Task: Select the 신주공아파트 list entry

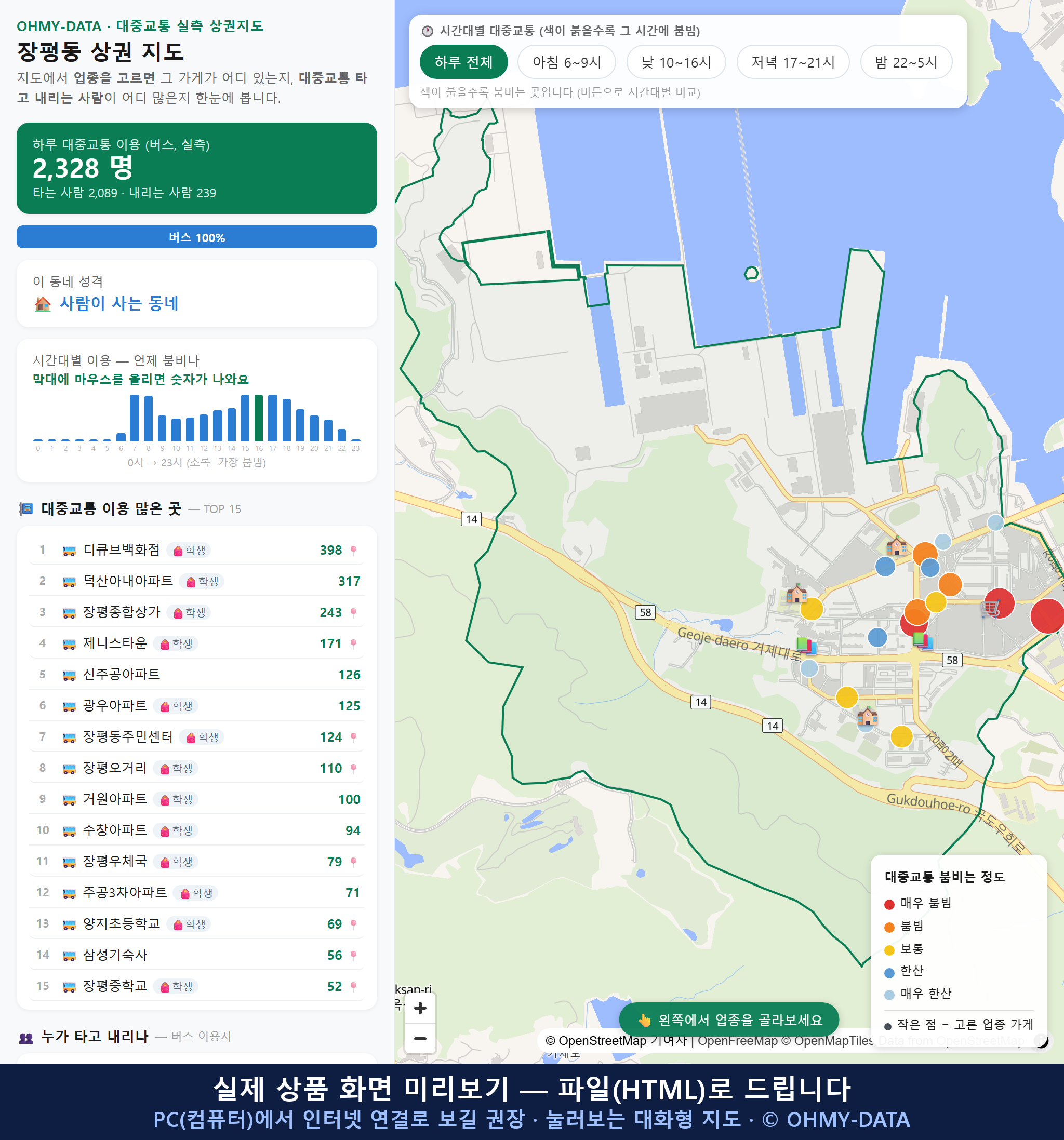Action: pyautogui.click(x=197, y=675)
